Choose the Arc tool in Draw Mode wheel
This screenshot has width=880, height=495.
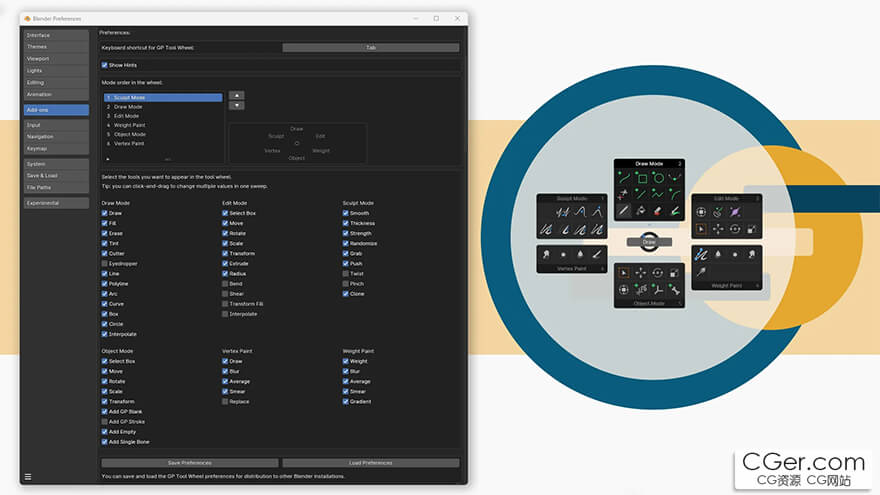point(675,195)
